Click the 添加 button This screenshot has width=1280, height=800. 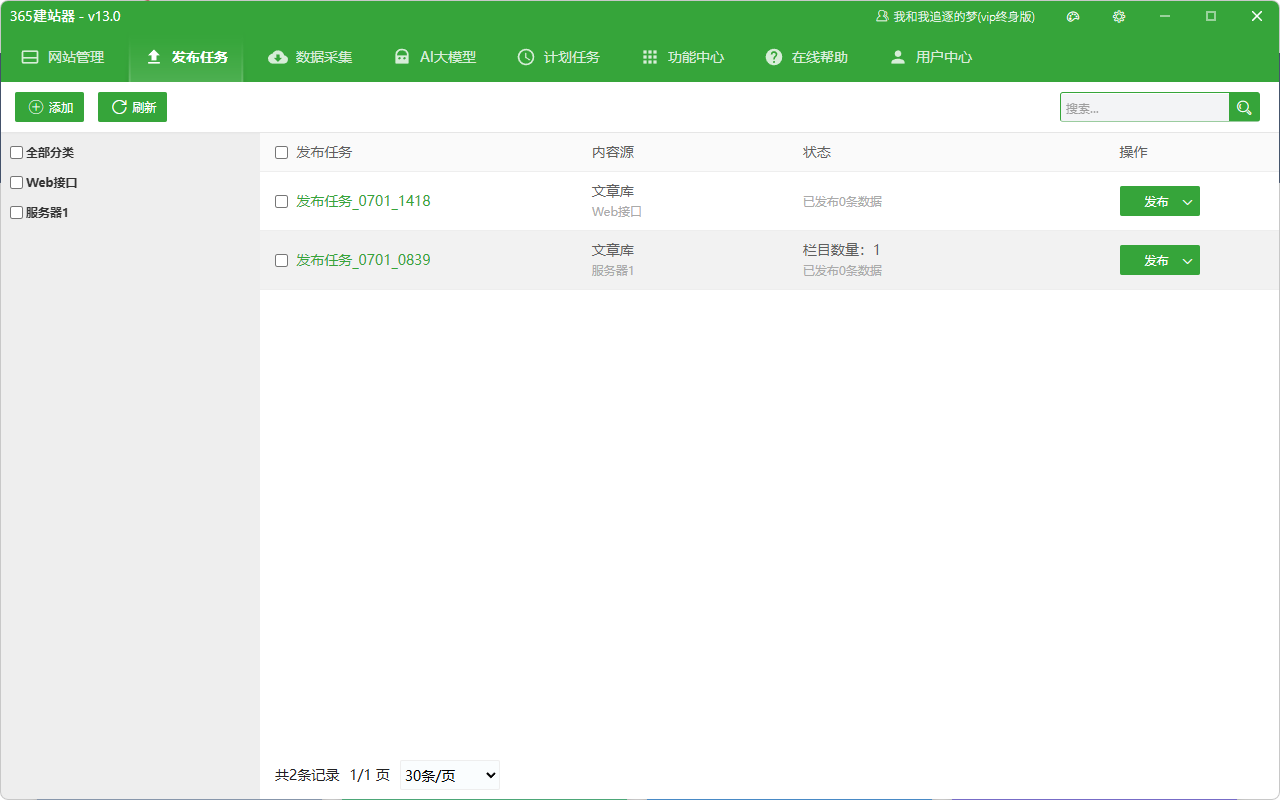click(49, 107)
